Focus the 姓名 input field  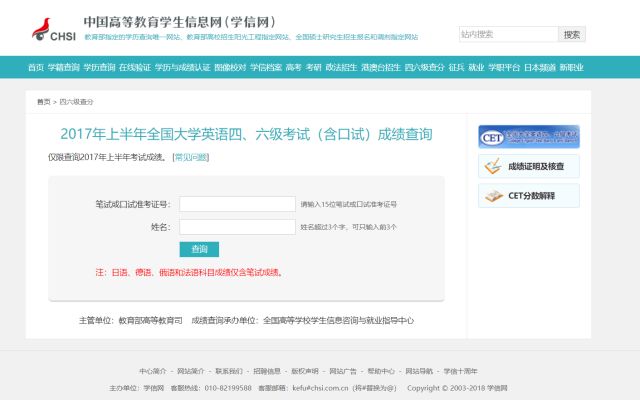click(237, 227)
